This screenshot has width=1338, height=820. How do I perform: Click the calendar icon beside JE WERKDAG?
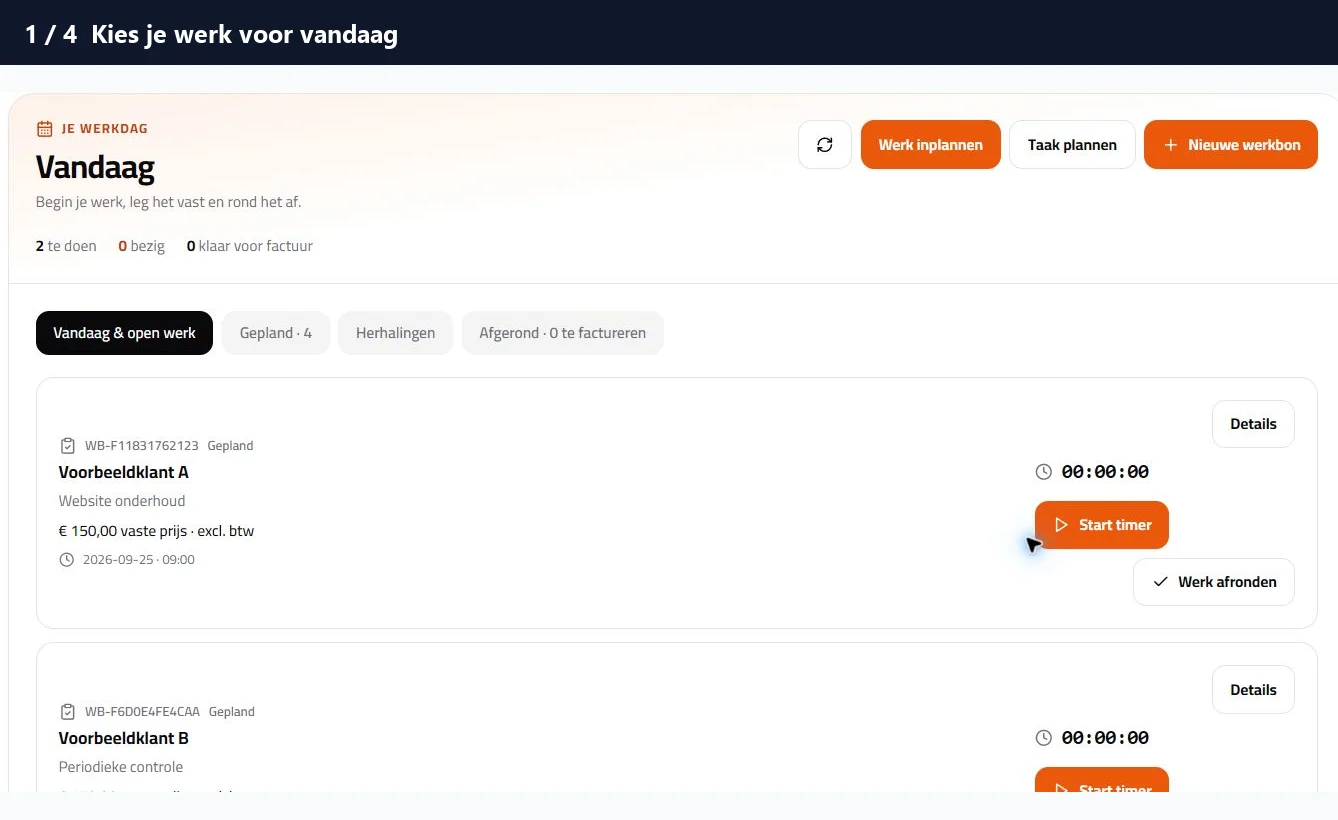pos(44,128)
